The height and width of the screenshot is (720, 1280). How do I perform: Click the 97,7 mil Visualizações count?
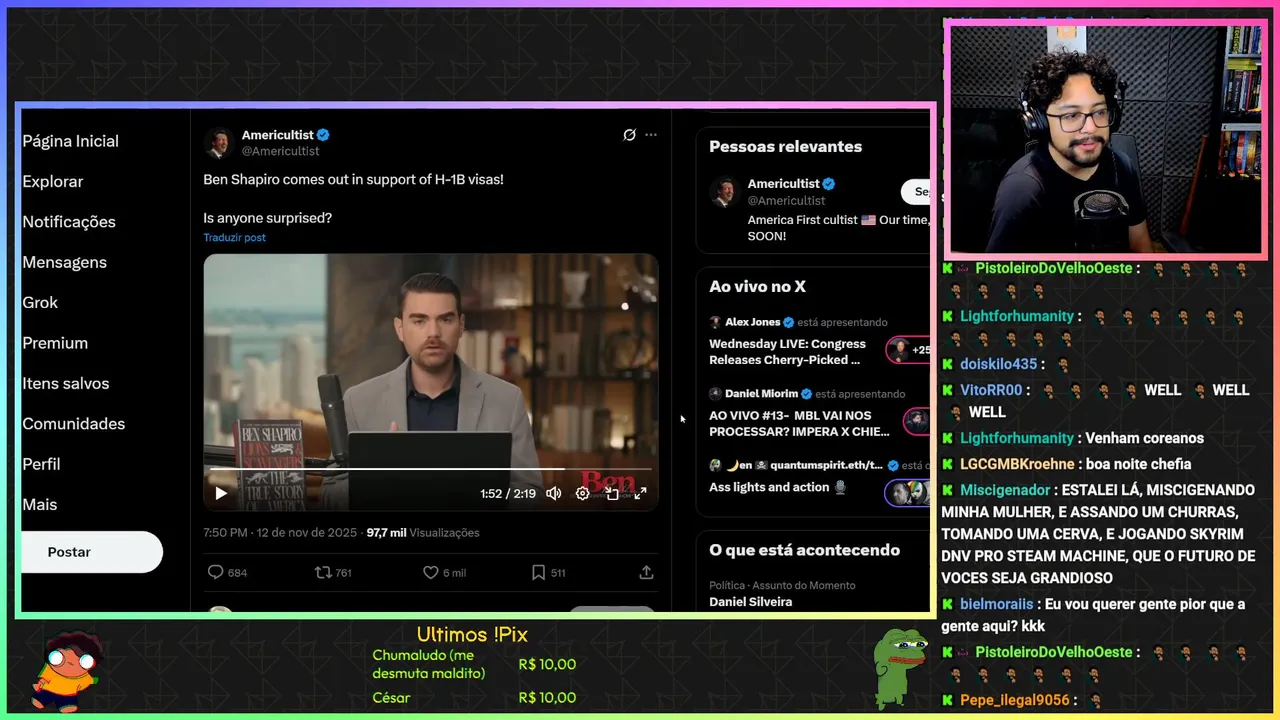click(x=423, y=533)
